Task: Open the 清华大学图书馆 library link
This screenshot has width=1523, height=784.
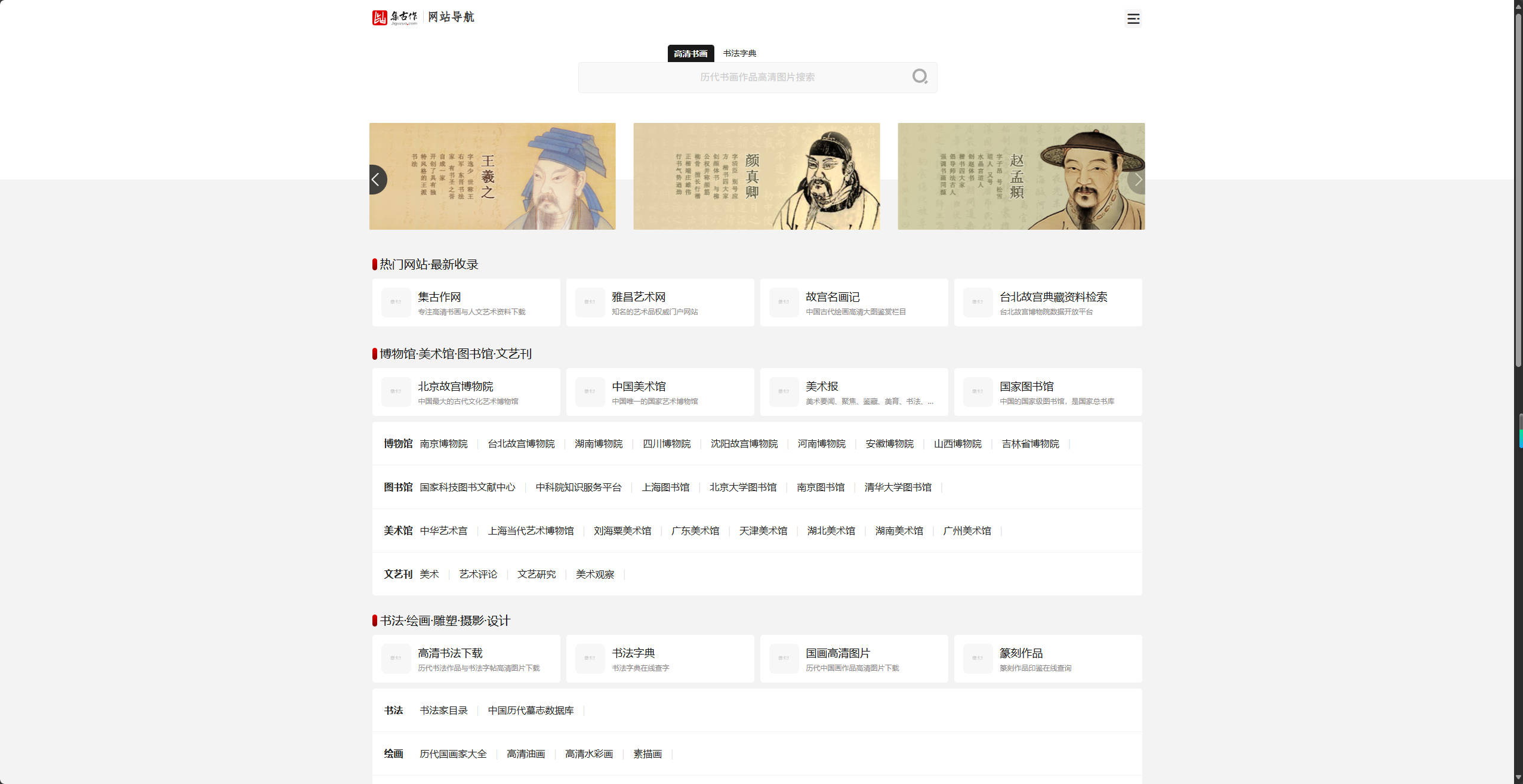Action: [898, 487]
